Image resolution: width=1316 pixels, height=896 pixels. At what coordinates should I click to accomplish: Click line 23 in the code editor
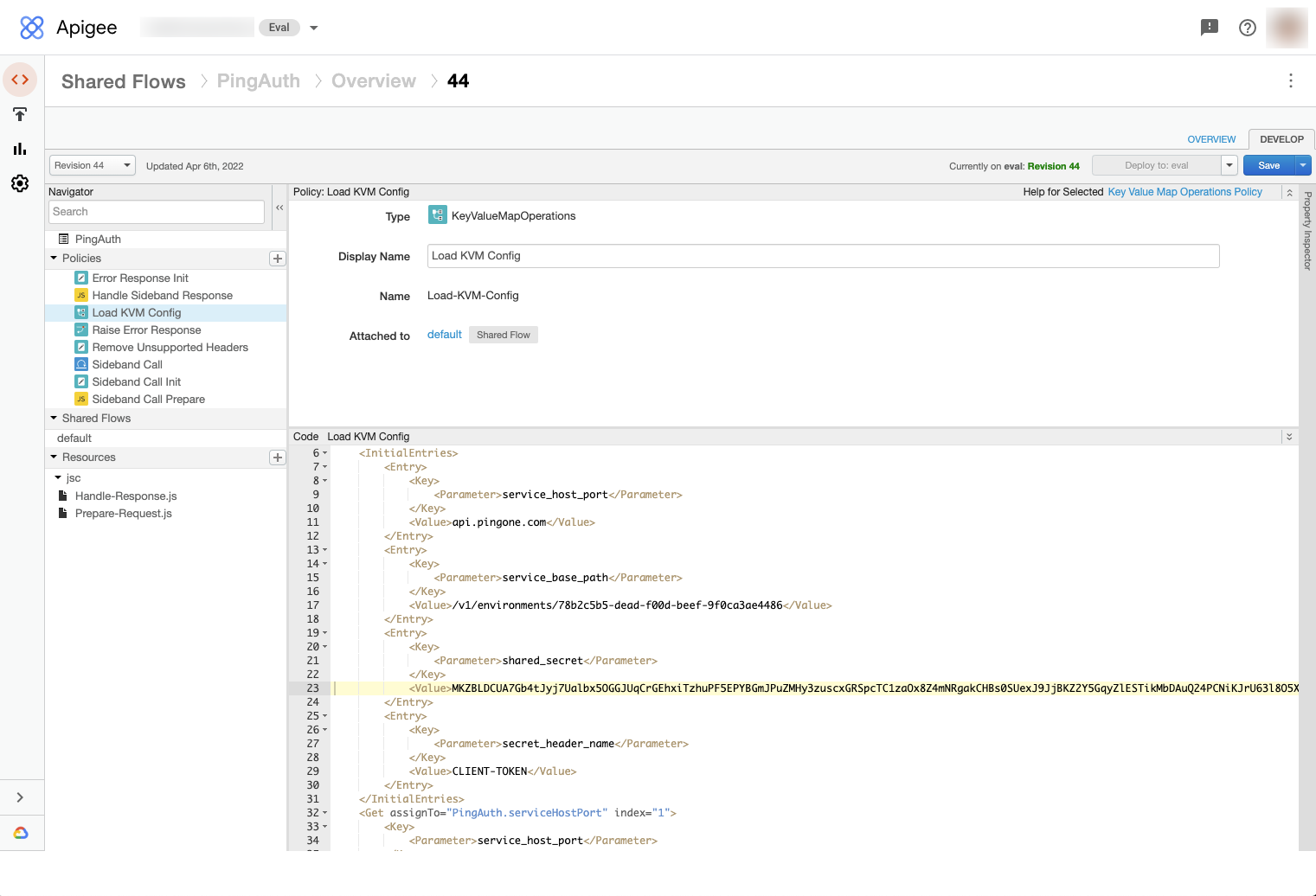tap(814, 688)
